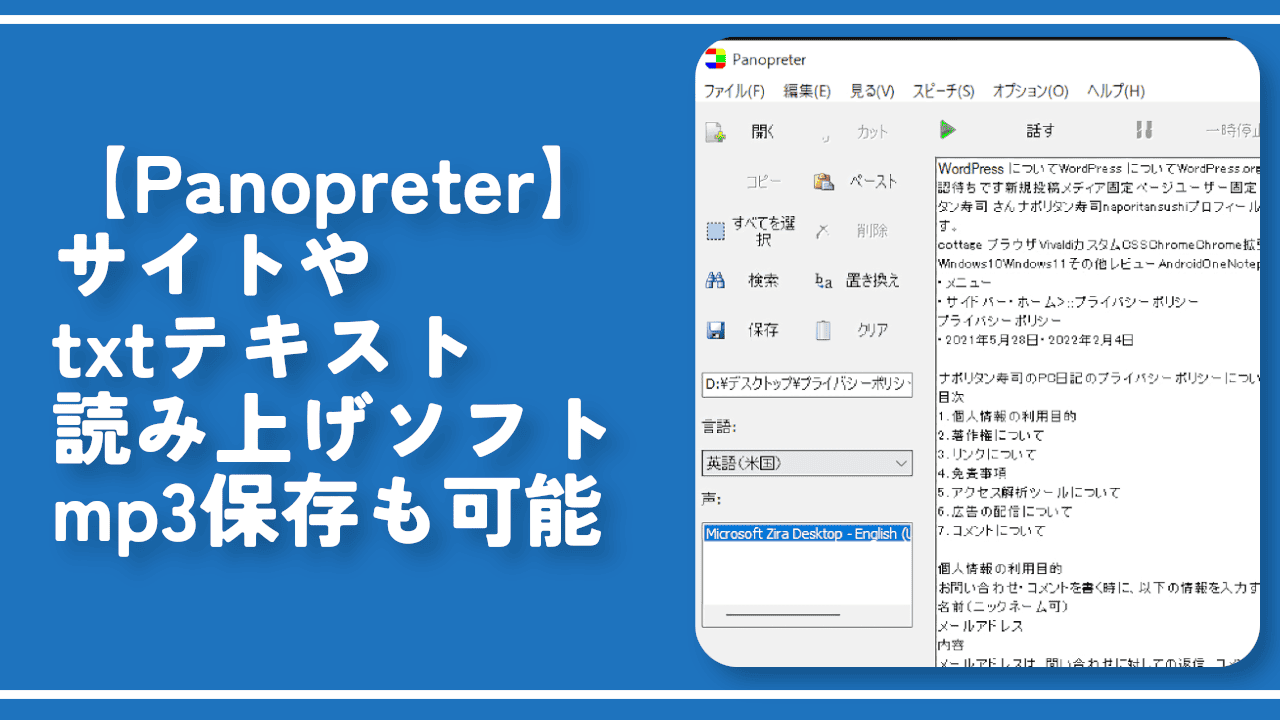The width and height of the screenshot is (1280, 720).
Task: Click the ・メニュー line in text
Action: pyautogui.click(x=964, y=283)
